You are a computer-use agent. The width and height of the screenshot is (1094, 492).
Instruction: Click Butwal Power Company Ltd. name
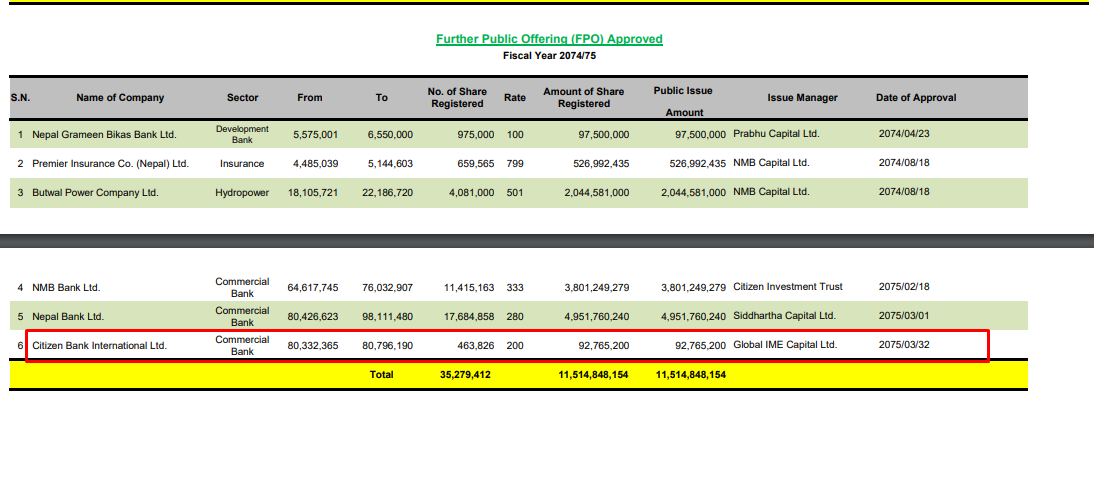95,192
